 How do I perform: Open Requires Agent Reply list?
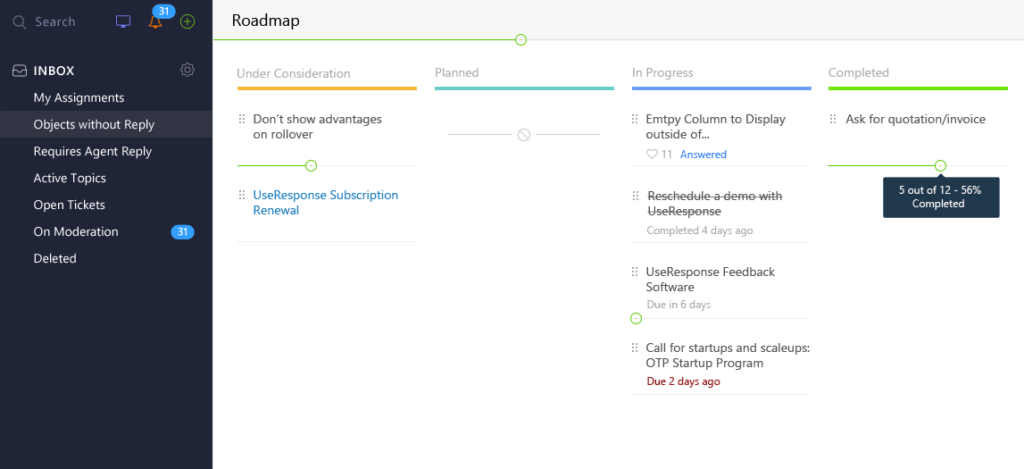93,152
